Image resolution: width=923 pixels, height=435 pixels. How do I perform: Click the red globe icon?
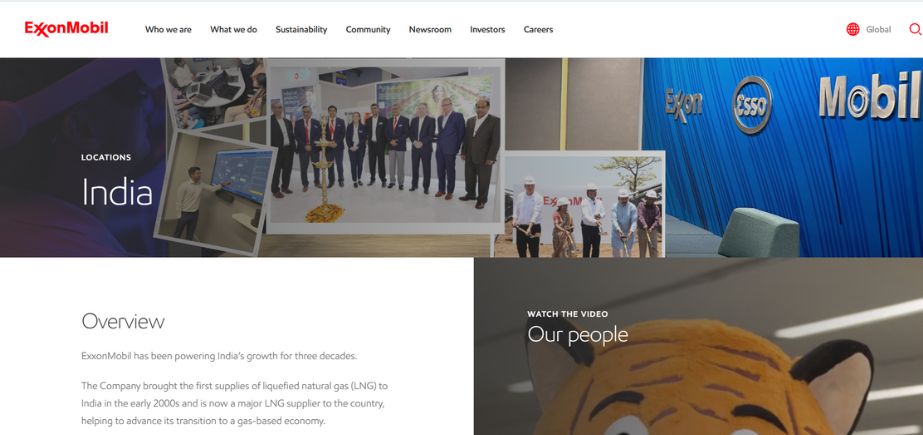click(852, 29)
